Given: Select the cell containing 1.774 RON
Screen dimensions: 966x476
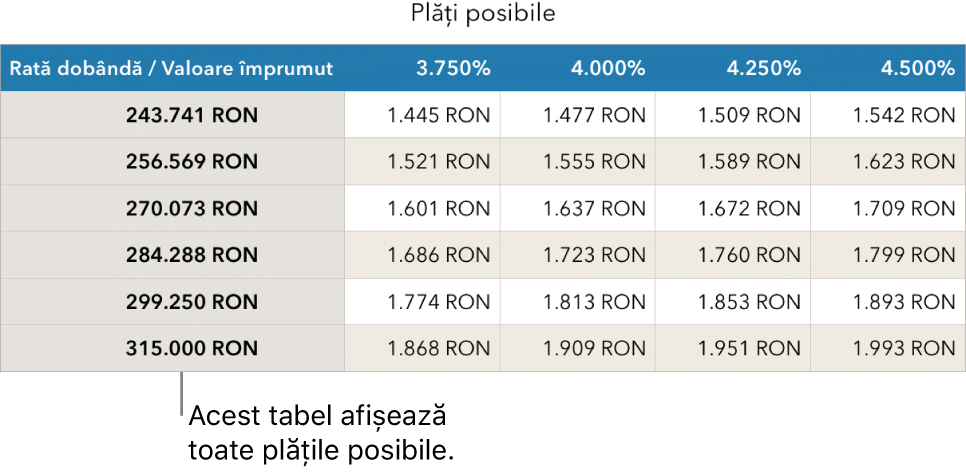Looking at the screenshot, I should tap(438, 302).
